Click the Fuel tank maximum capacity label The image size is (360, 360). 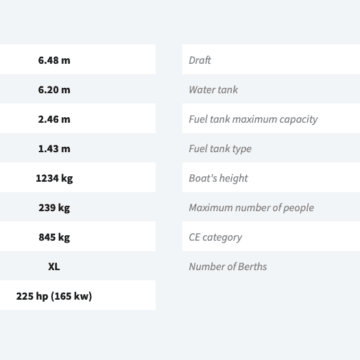click(253, 119)
